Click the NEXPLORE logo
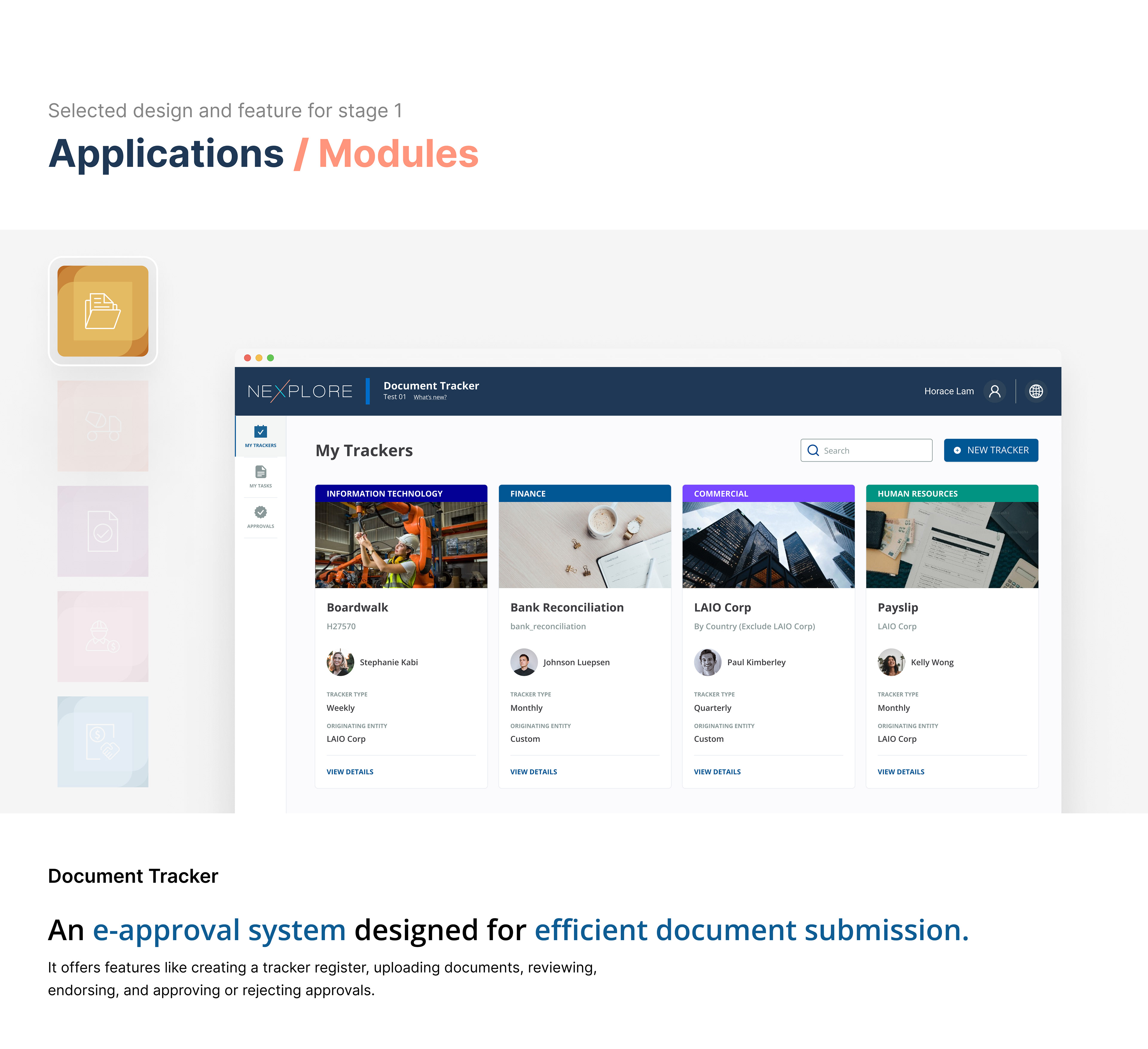Image resolution: width=1148 pixels, height=1049 pixels. (x=300, y=391)
